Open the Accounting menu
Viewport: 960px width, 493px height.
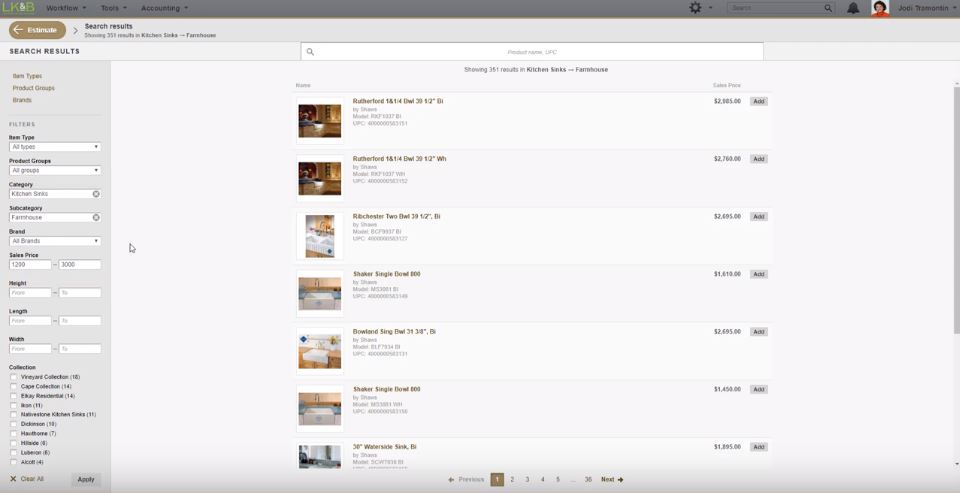tap(165, 8)
